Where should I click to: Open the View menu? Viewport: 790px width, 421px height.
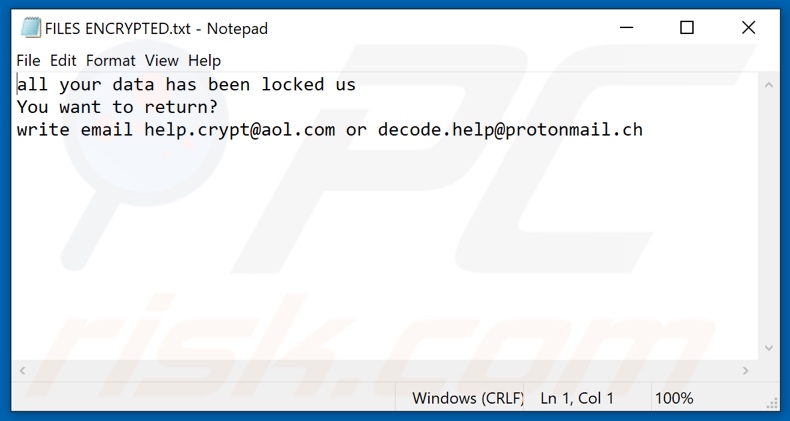pyautogui.click(x=161, y=60)
